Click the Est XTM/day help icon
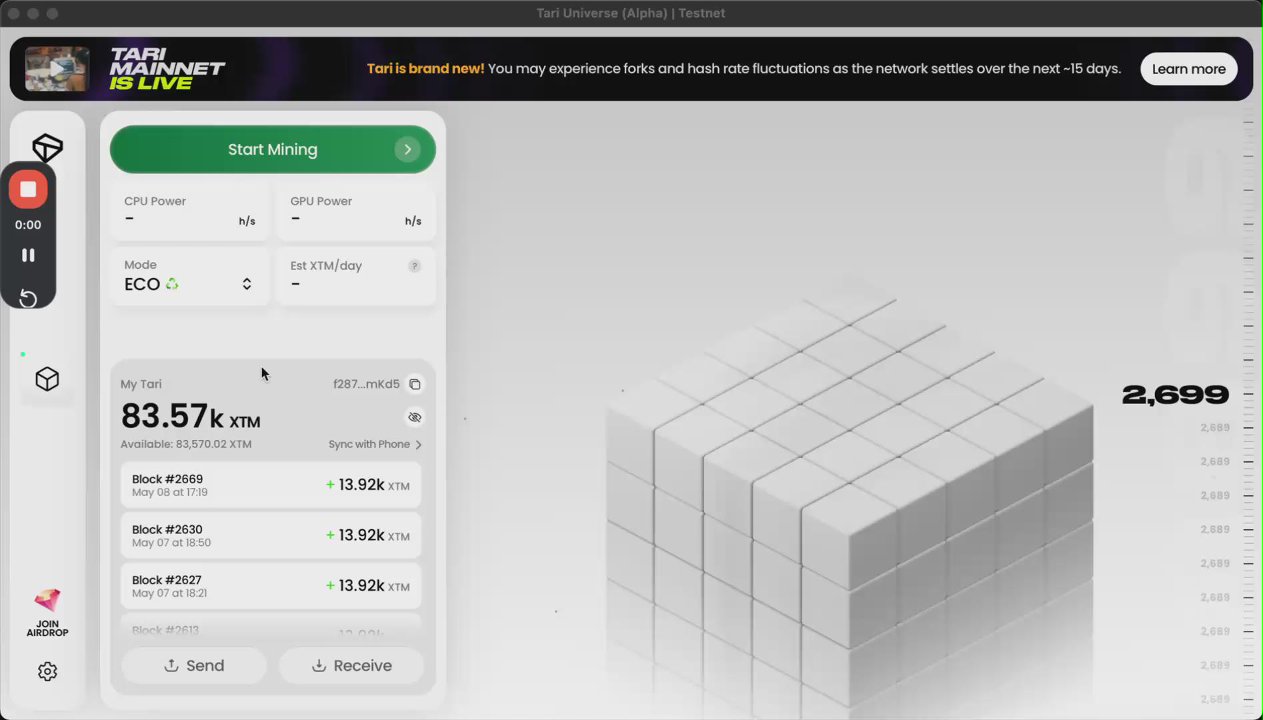 click(x=414, y=266)
